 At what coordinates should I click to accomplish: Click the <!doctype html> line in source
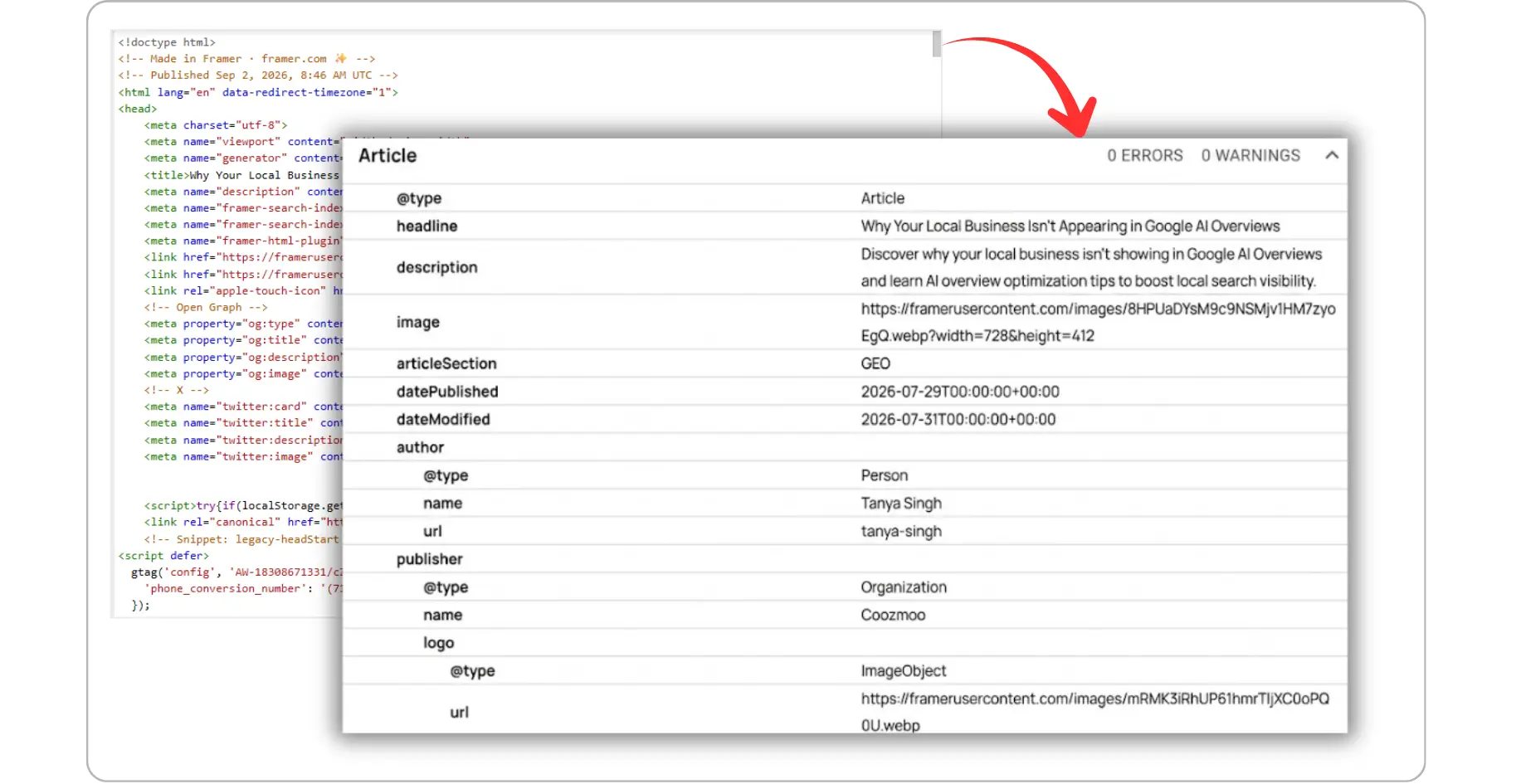(167, 42)
